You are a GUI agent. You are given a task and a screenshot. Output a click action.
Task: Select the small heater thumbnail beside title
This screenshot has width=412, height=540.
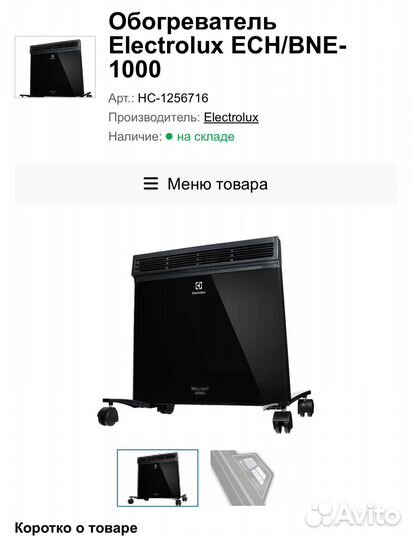(55, 67)
